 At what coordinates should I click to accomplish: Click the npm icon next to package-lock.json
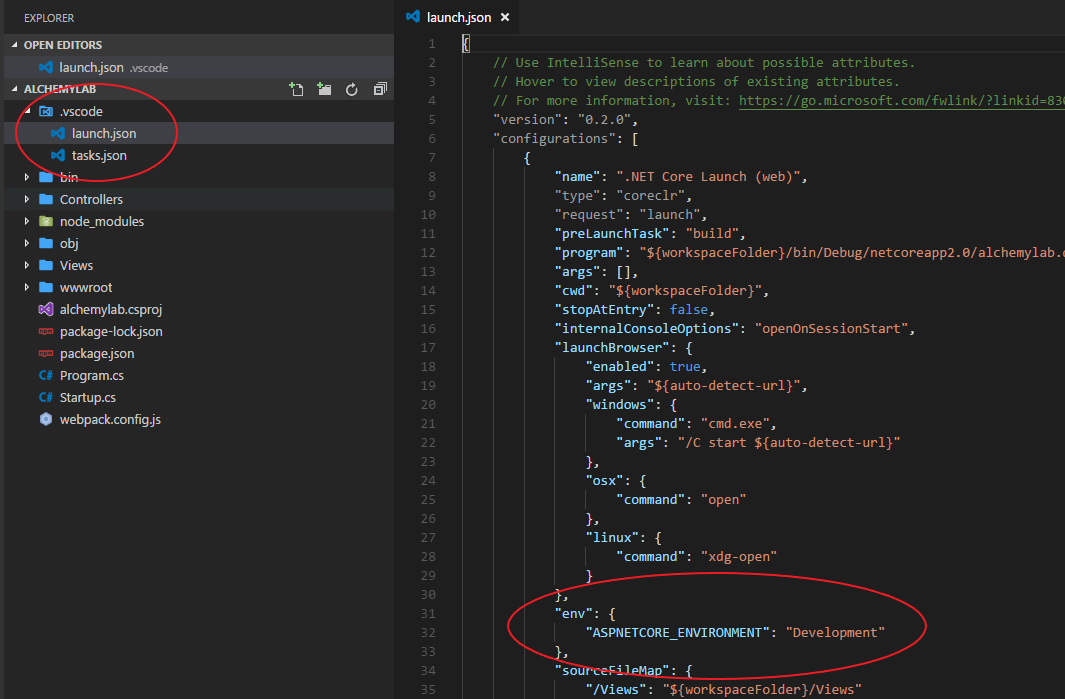(x=45, y=331)
